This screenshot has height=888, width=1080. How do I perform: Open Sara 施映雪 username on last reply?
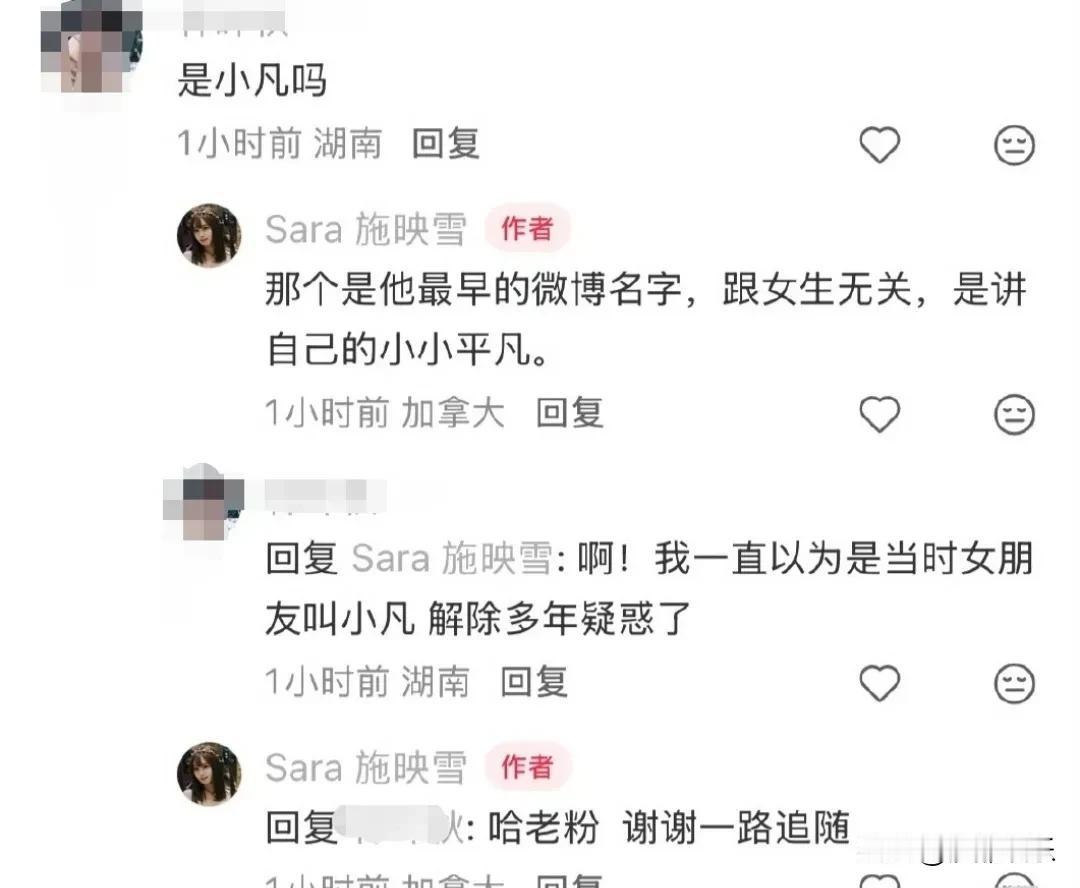coord(366,767)
